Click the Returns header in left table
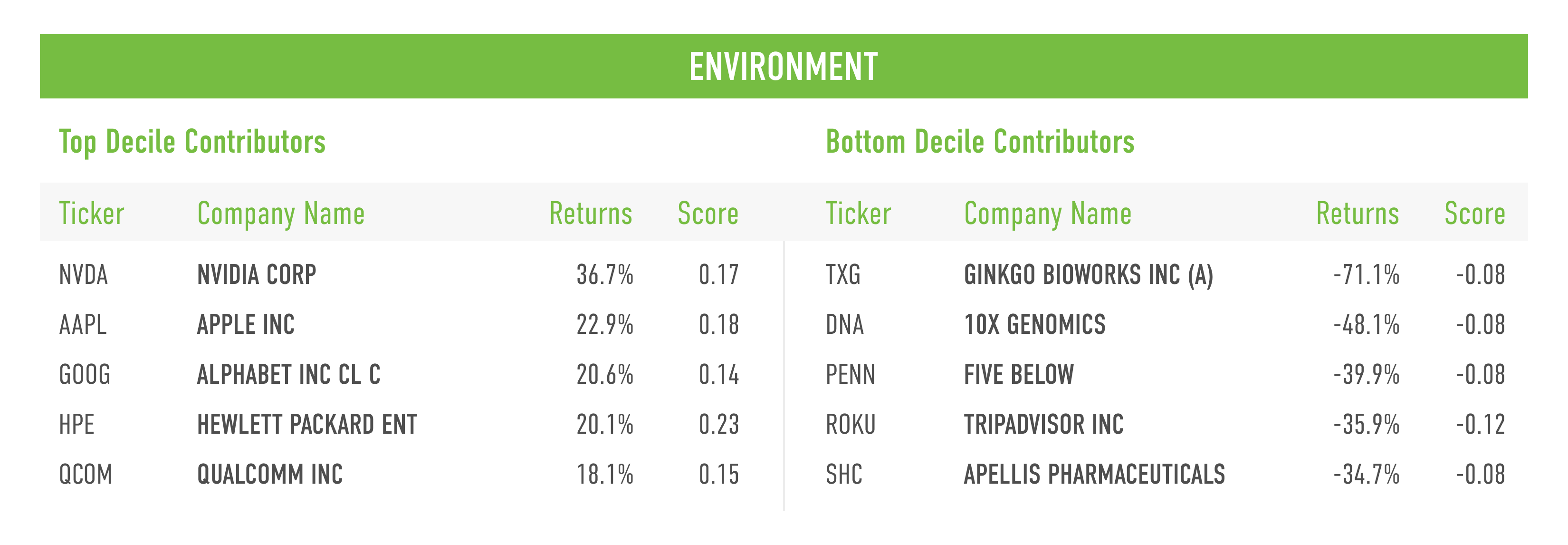The image size is (1568, 545). (591, 214)
